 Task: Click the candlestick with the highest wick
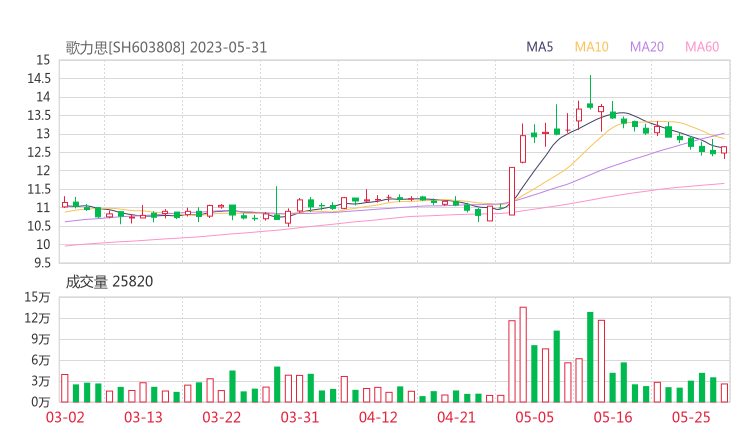[x=590, y=92]
